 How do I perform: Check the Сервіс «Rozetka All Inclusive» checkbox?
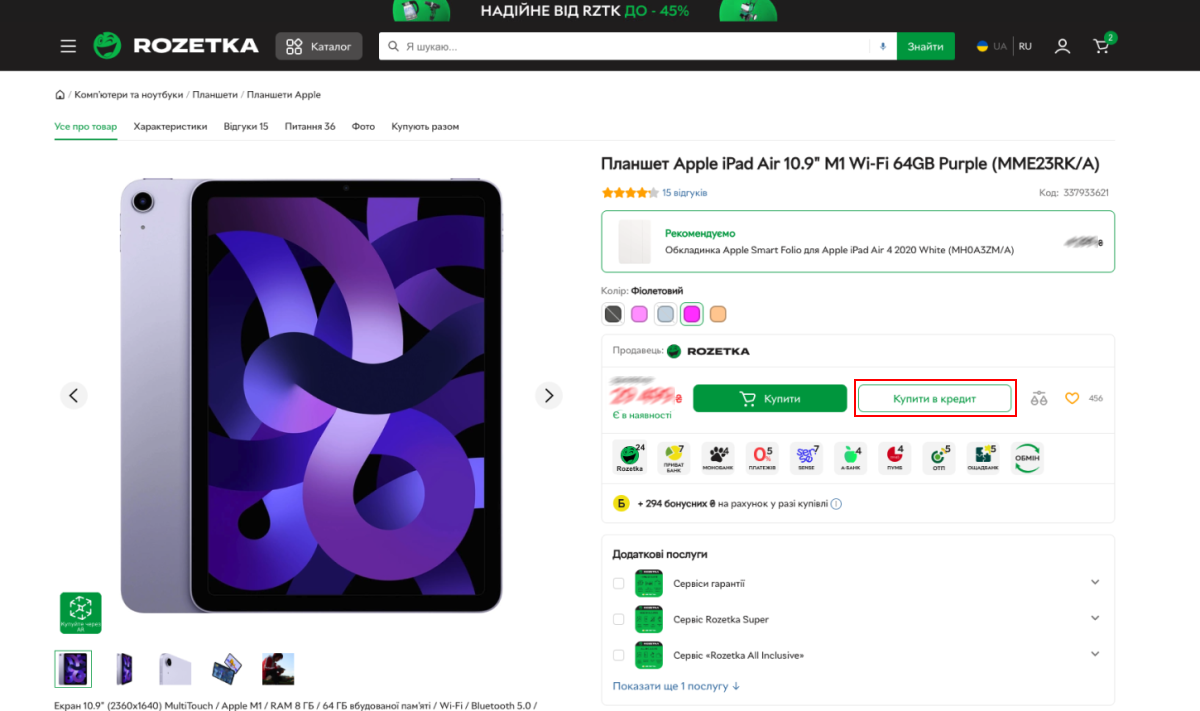pyautogui.click(x=619, y=655)
